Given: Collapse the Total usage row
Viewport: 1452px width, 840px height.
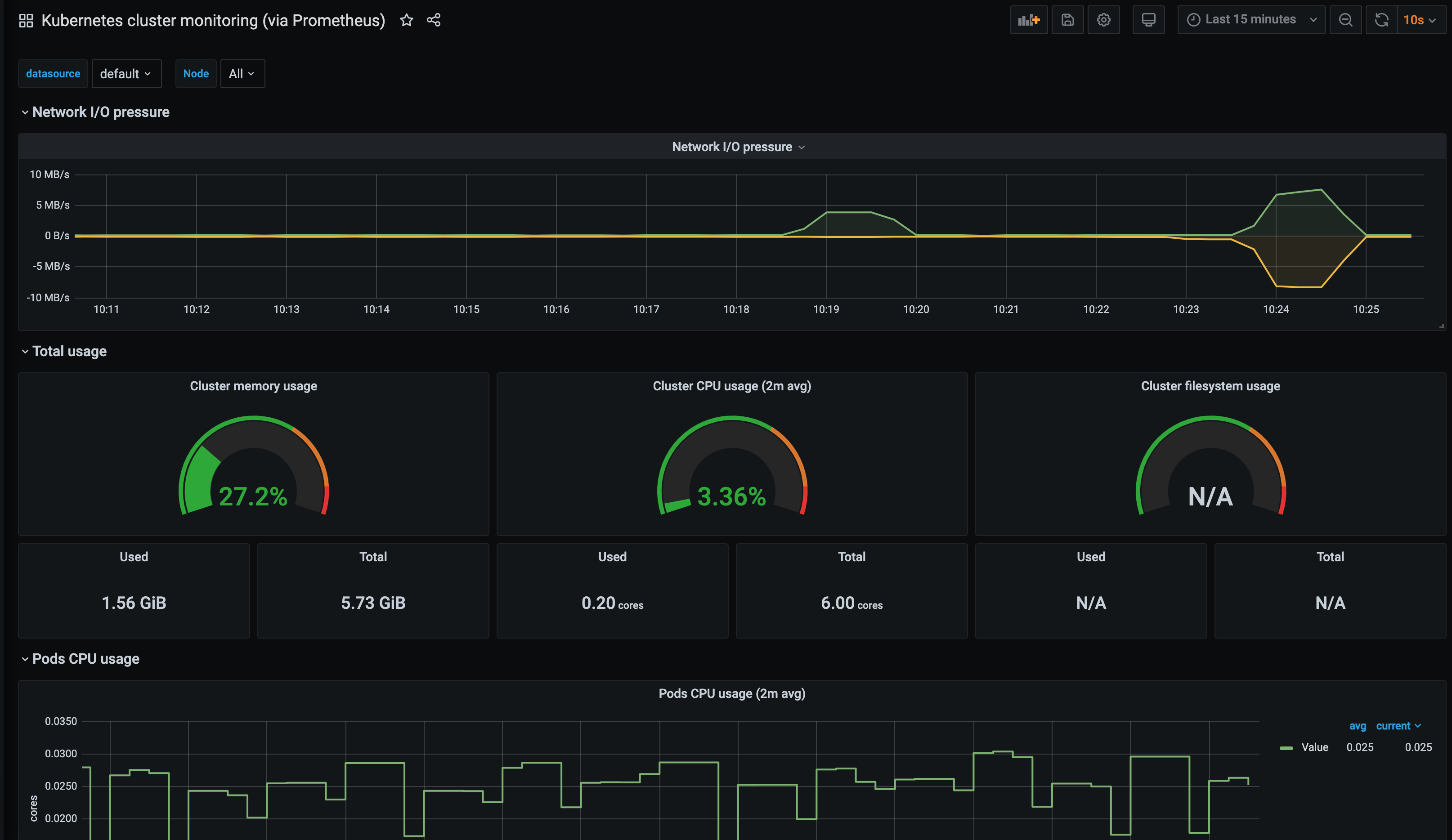Looking at the screenshot, I should pyautogui.click(x=25, y=352).
